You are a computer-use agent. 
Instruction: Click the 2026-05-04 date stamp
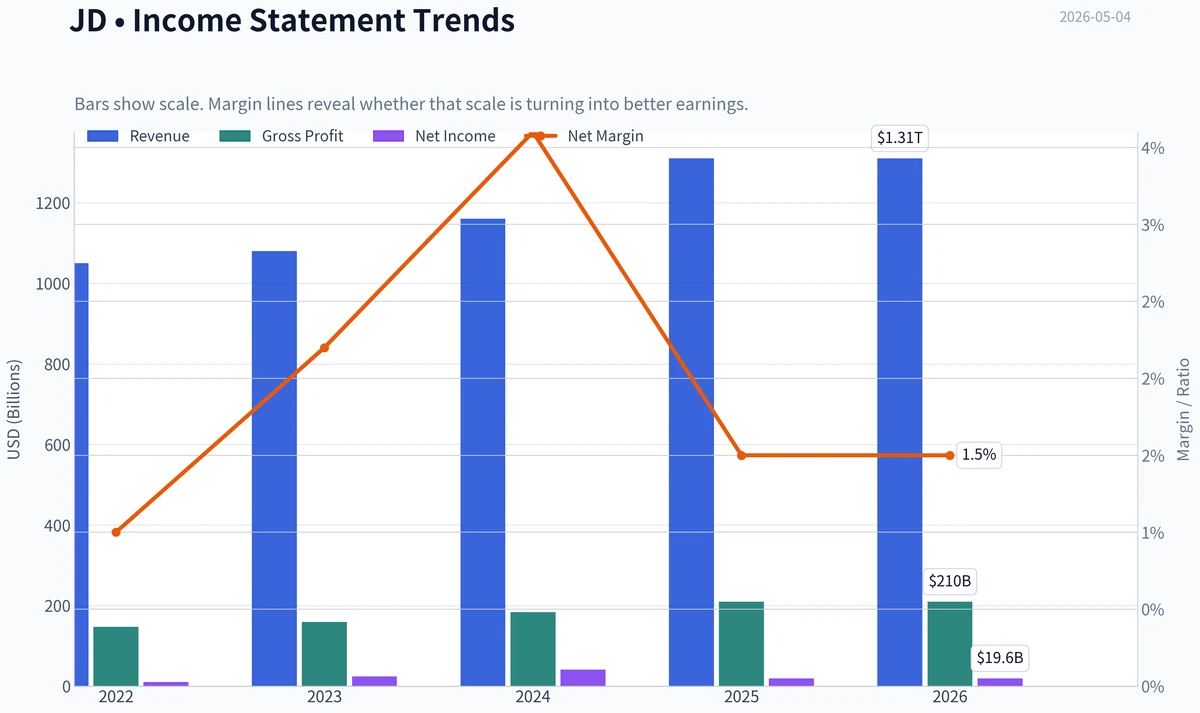(1095, 17)
